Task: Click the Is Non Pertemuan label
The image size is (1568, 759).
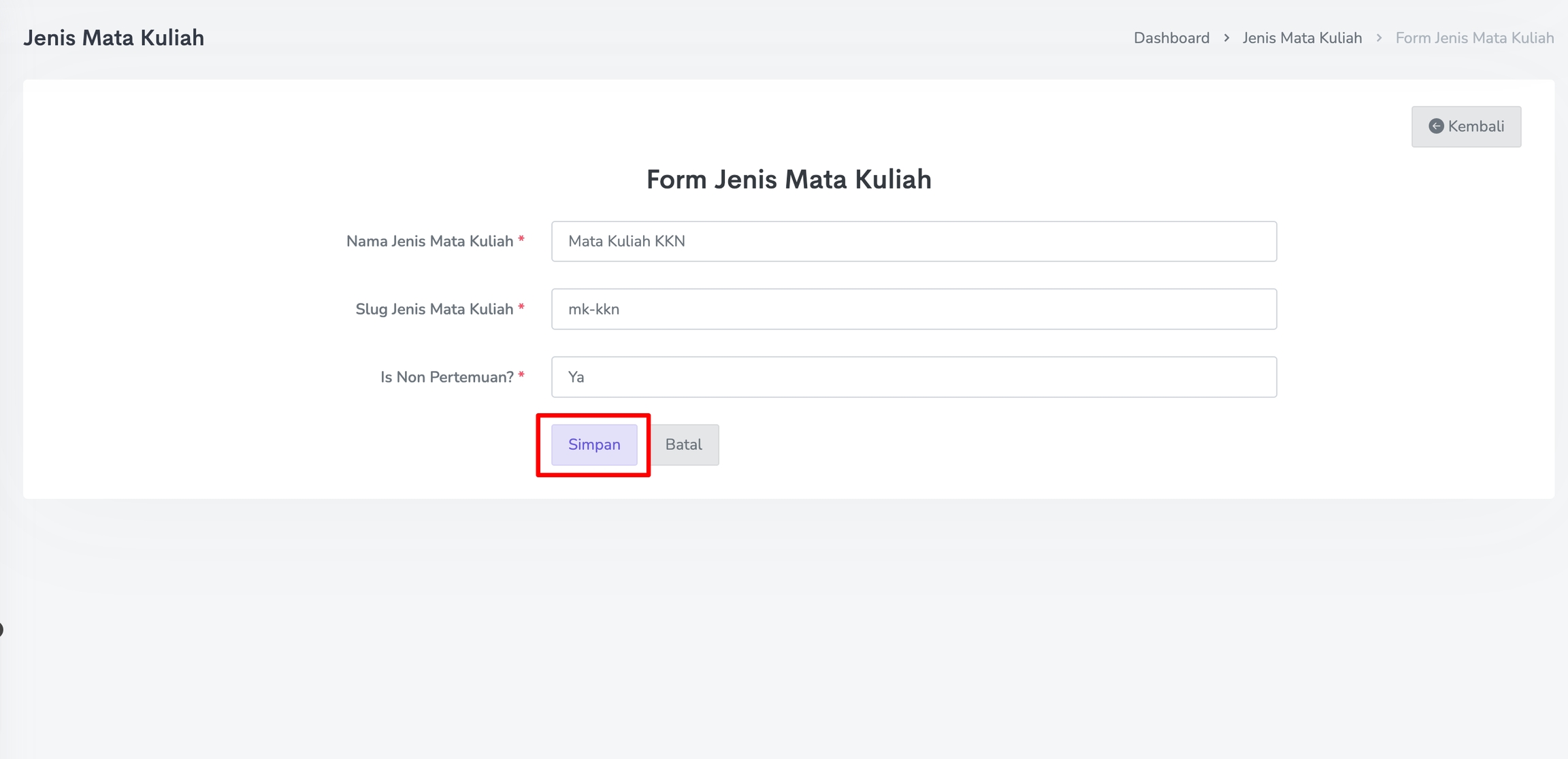Action: tap(446, 377)
